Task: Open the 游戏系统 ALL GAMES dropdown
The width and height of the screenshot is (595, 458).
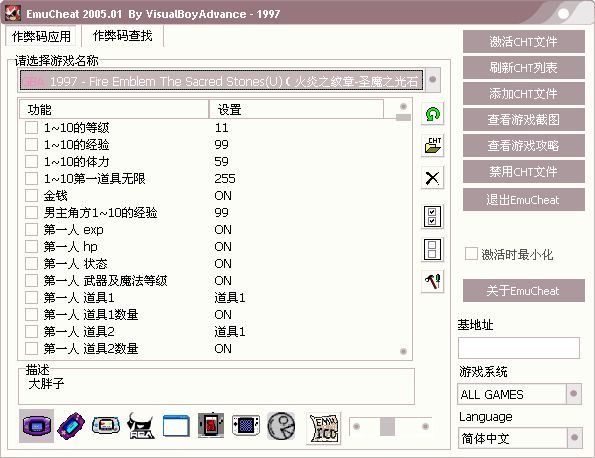Action: click(x=573, y=393)
